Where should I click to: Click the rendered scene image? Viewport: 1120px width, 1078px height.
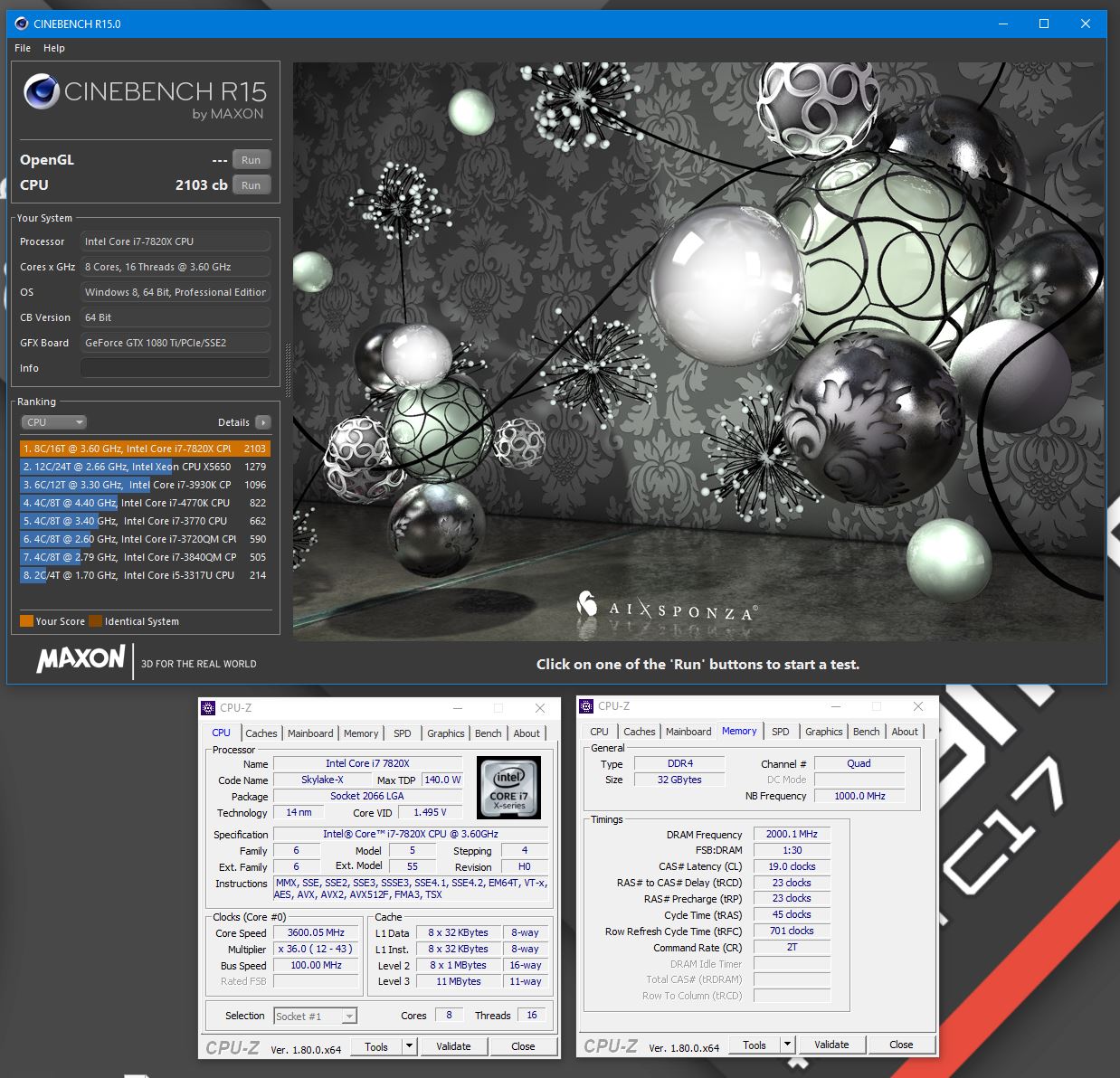[x=698, y=352]
